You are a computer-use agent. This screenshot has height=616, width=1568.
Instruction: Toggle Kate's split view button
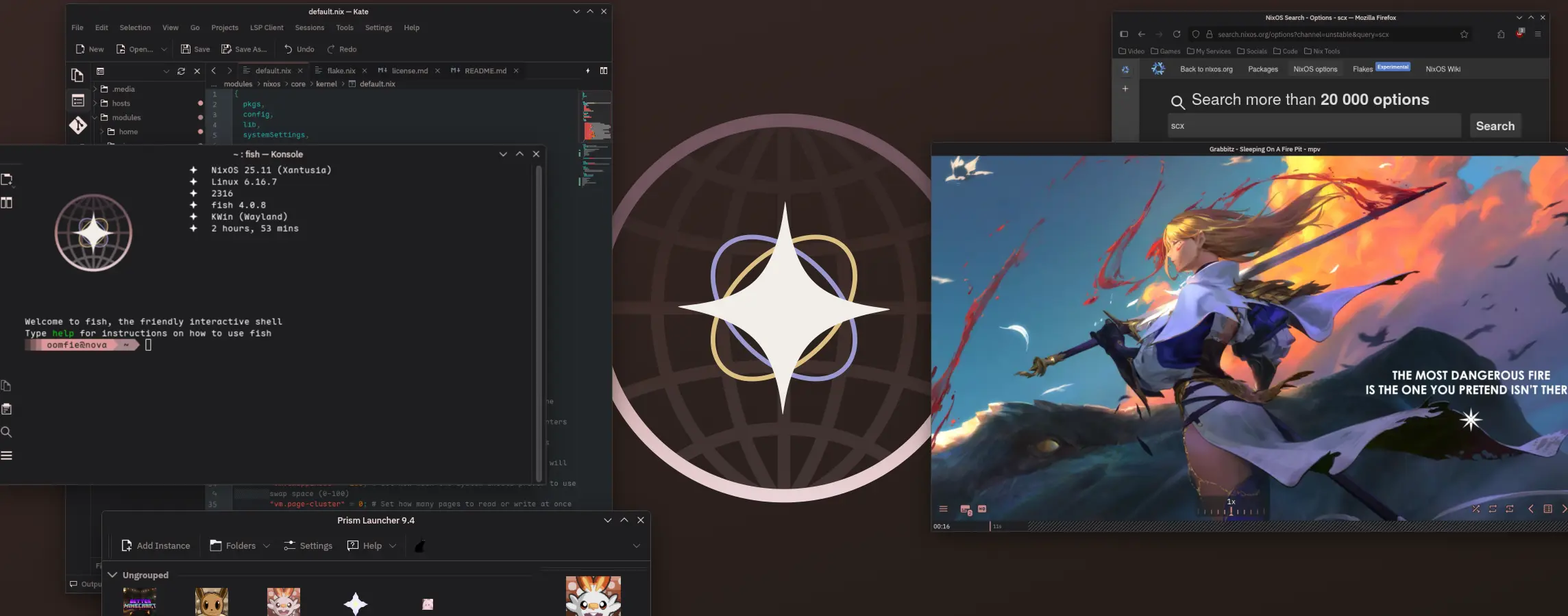coord(603,71)
